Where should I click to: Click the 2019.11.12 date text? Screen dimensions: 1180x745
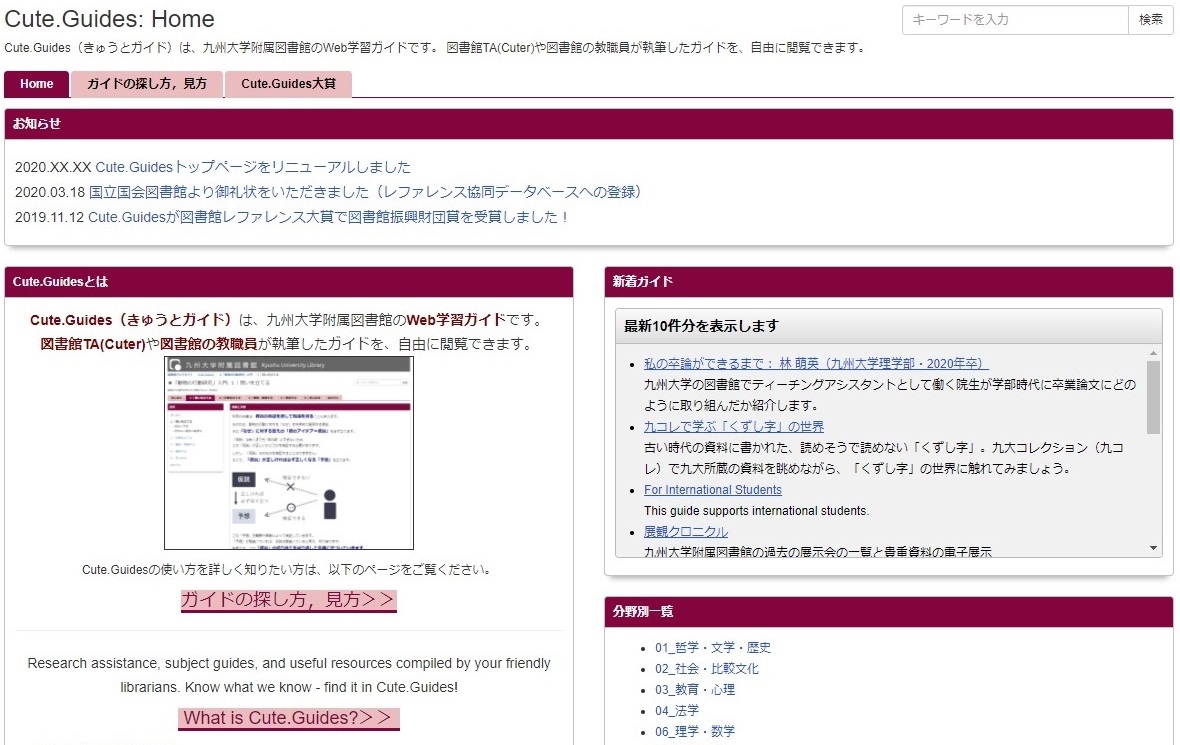[50, 217]
